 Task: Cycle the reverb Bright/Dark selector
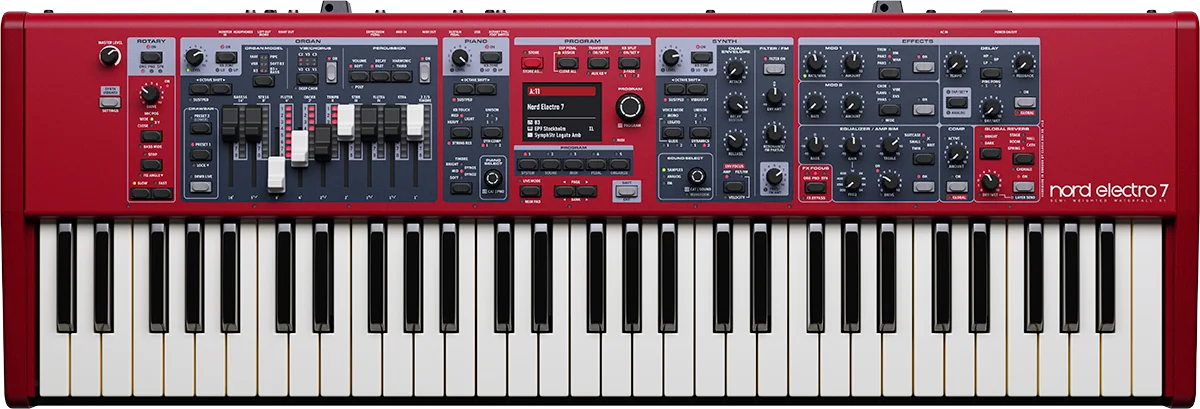coord(991,153)
